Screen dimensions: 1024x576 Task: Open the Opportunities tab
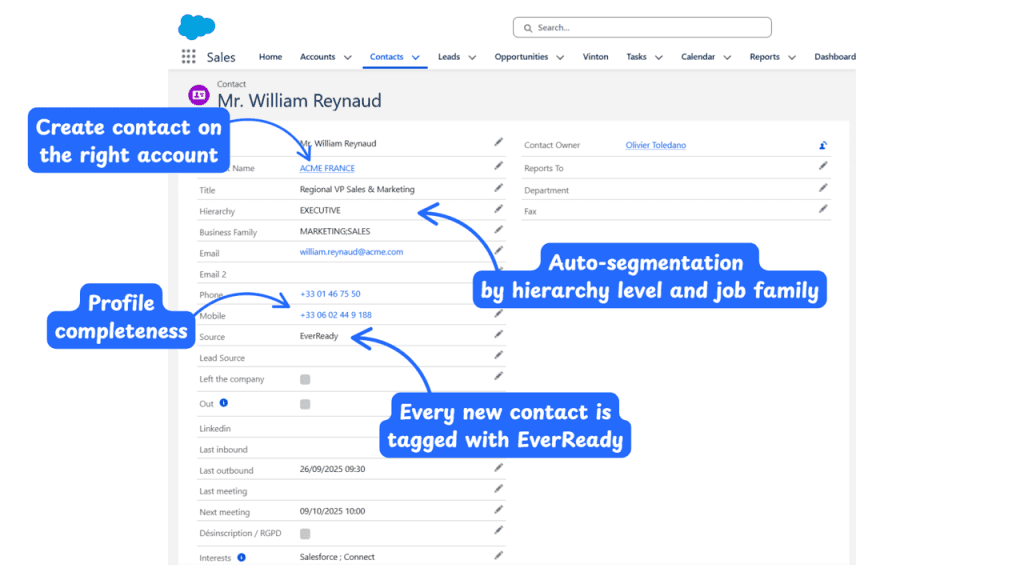(521, 57)
